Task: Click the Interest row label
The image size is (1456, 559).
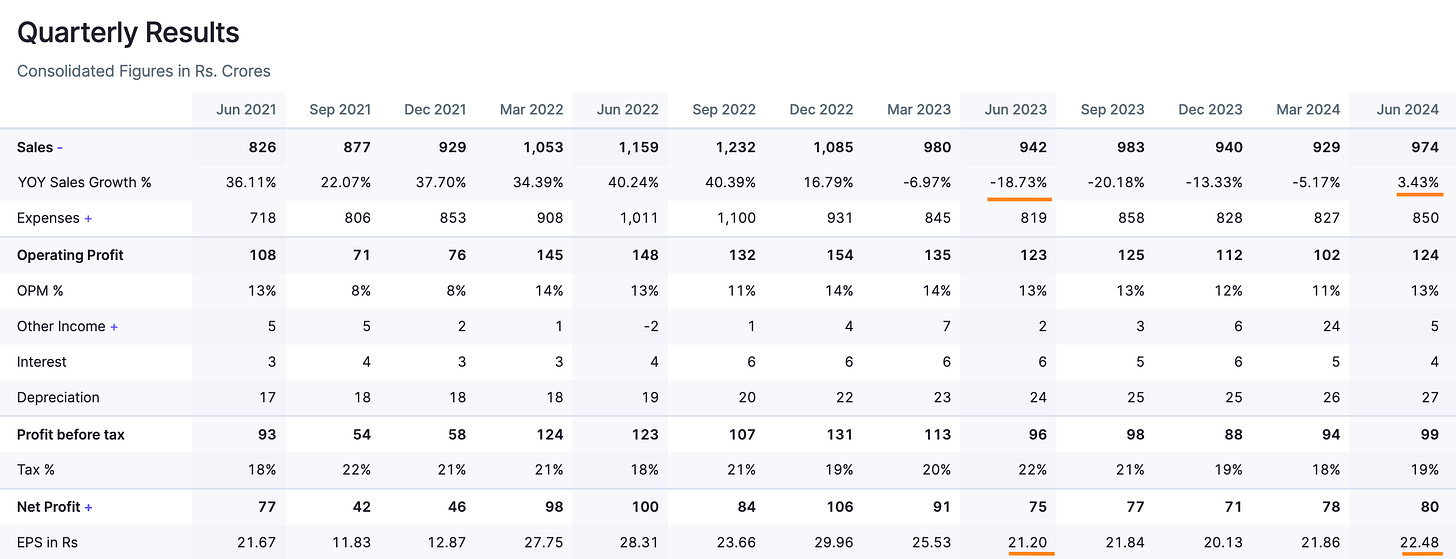Action: tap(42, 362)
